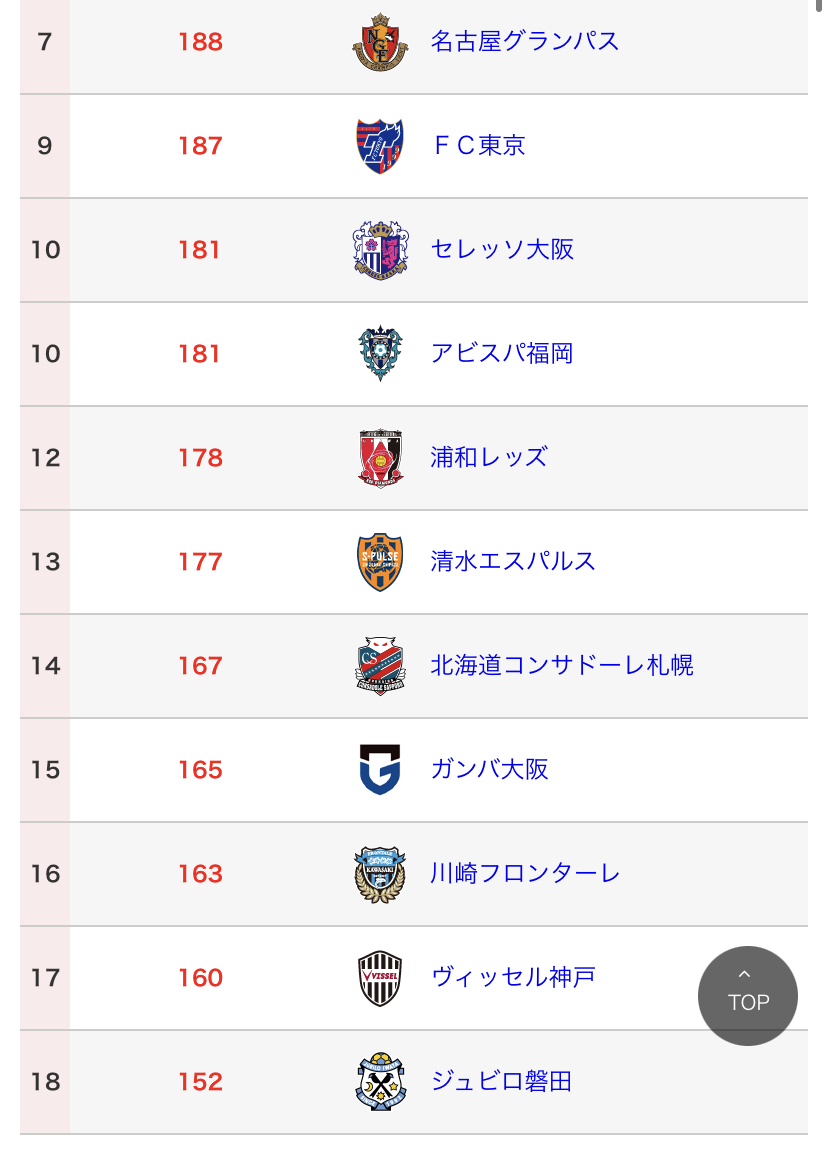Viewport: 828px width, 1165px height.
Task: Click the FC Tokyo team crest
Action: point(380,146)
